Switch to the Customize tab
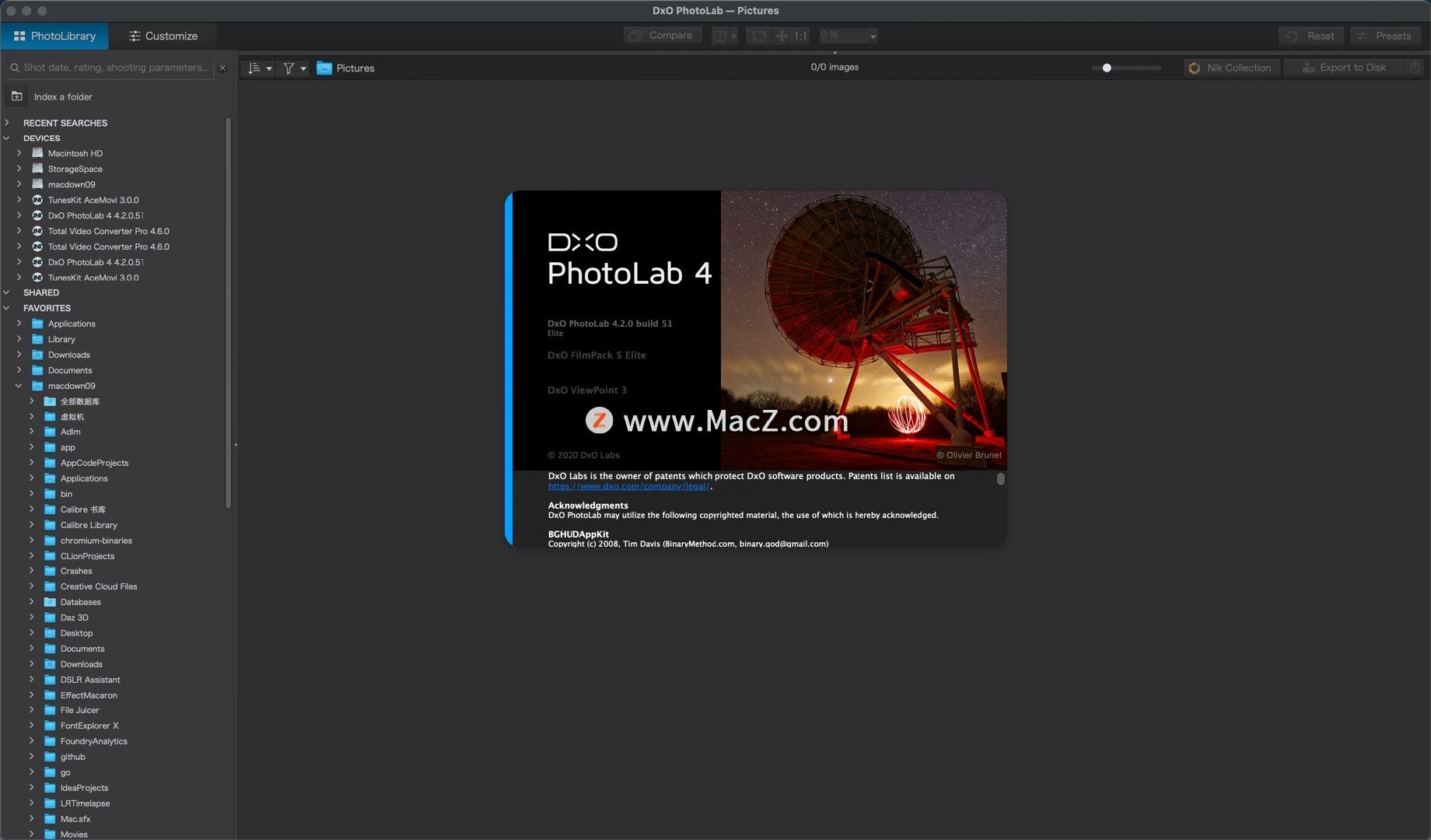 (163, 36)
